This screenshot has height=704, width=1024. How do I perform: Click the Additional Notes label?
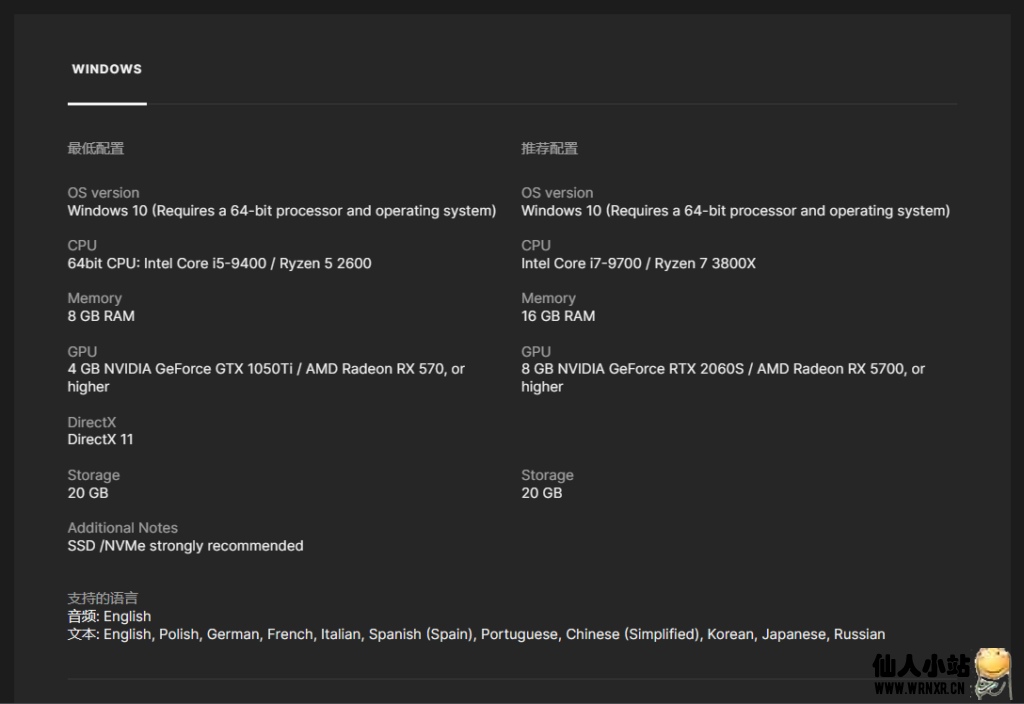[122, 528]
